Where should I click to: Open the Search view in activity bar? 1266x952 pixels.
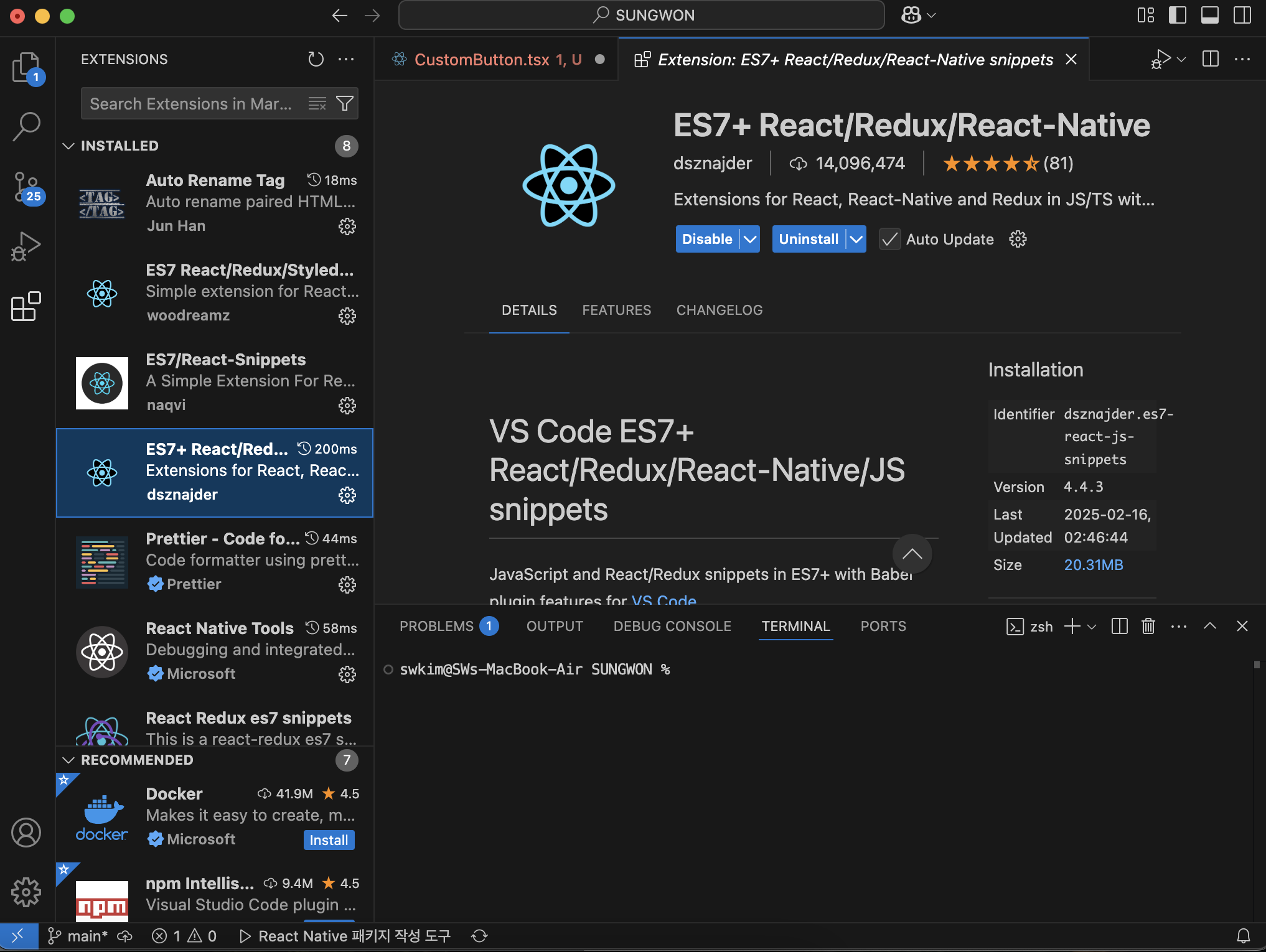[26, 126]
